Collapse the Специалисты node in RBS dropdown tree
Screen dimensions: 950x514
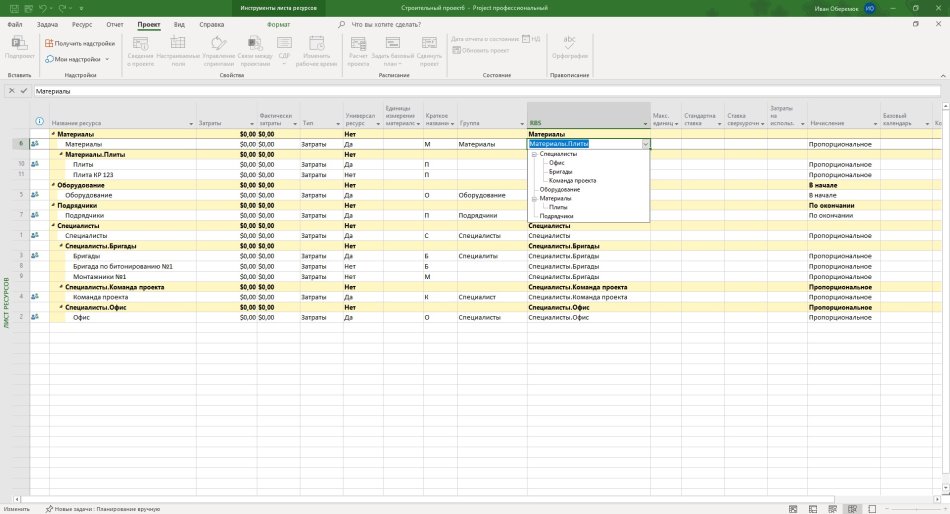534,155
